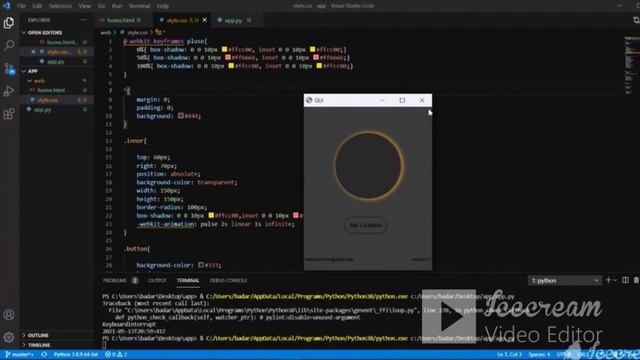This screenshot has width=640, height=360.
Task: Select the TERMINAL panel tab
Action: pyautogui.click(x=188, y=280)
